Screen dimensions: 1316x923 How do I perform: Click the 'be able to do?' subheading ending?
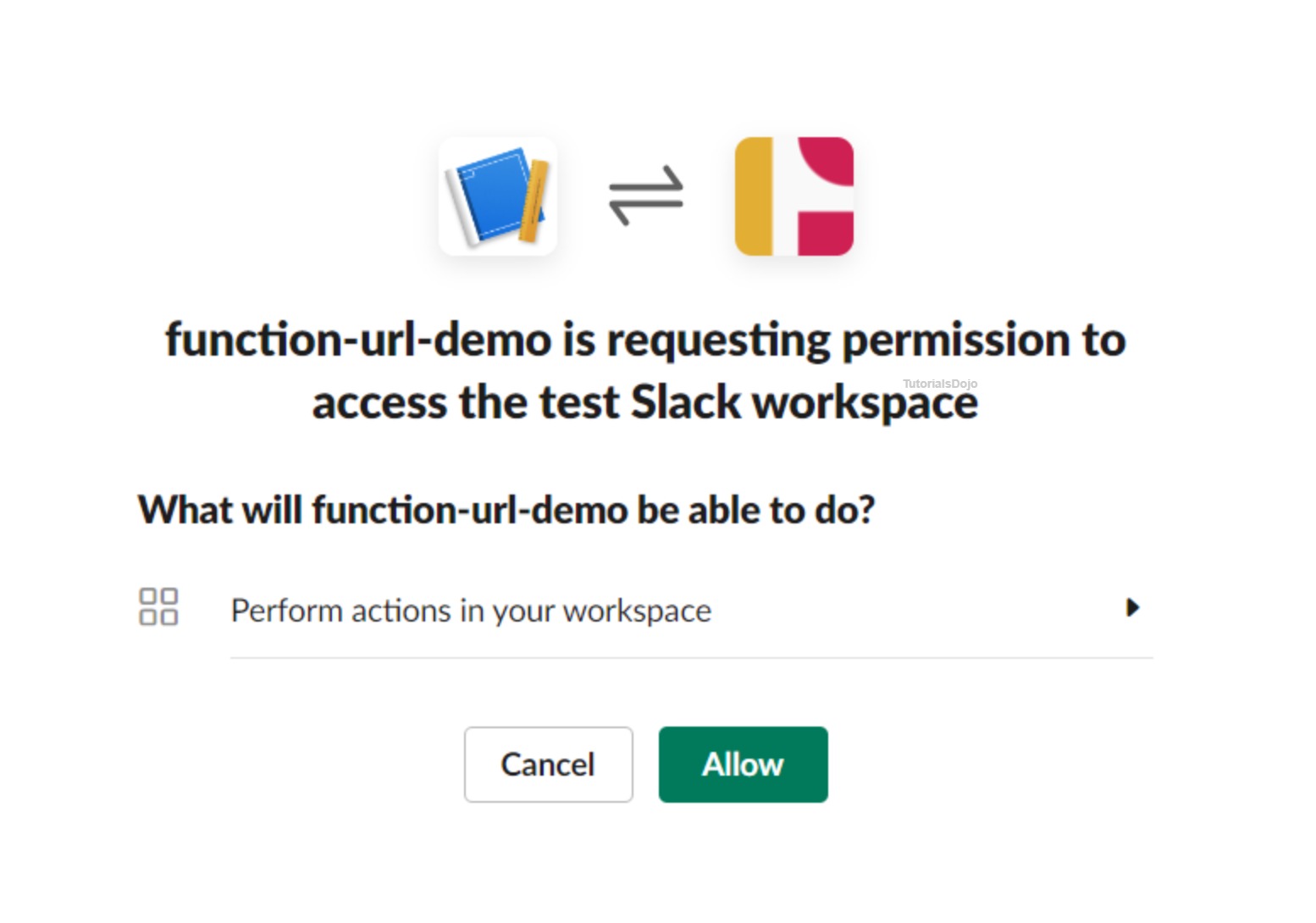[755, 510]
